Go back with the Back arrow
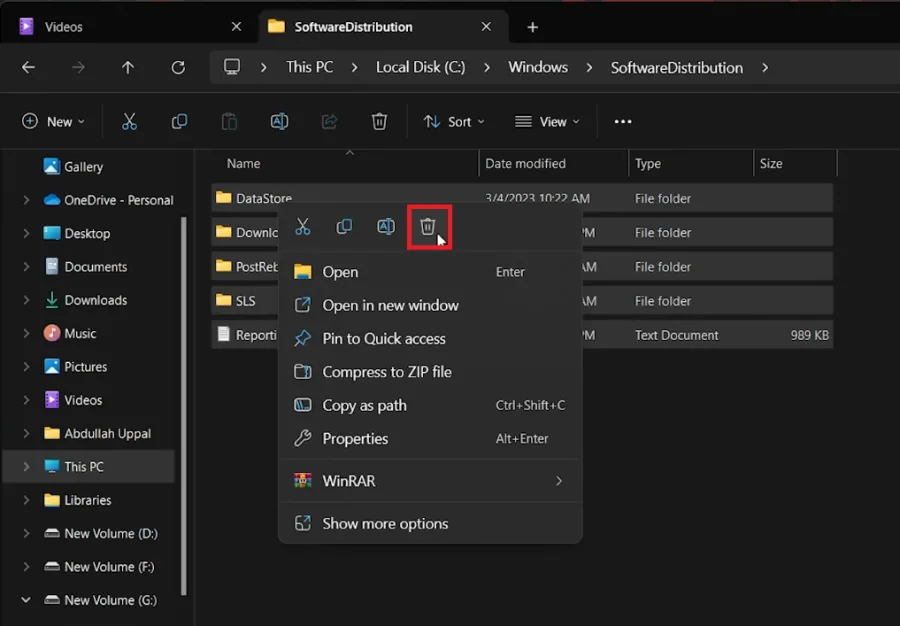 click(28, 67)
